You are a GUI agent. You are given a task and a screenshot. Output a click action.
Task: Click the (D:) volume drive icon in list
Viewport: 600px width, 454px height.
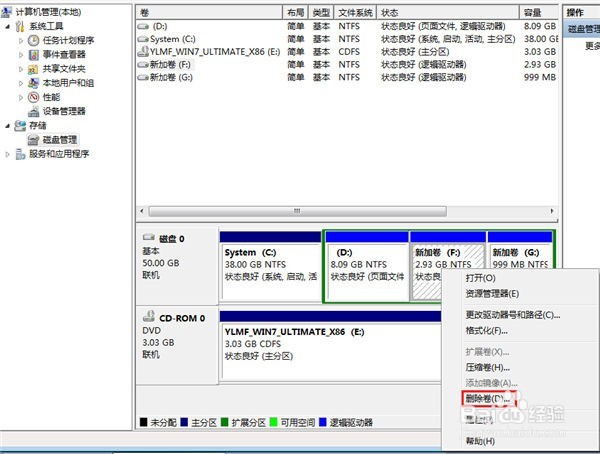[x=143, y=26]
